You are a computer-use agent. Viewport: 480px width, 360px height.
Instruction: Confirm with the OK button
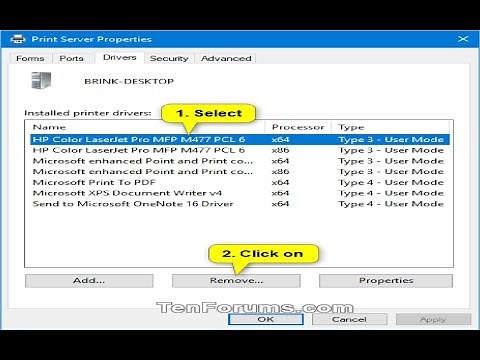[x=266, y=319]
